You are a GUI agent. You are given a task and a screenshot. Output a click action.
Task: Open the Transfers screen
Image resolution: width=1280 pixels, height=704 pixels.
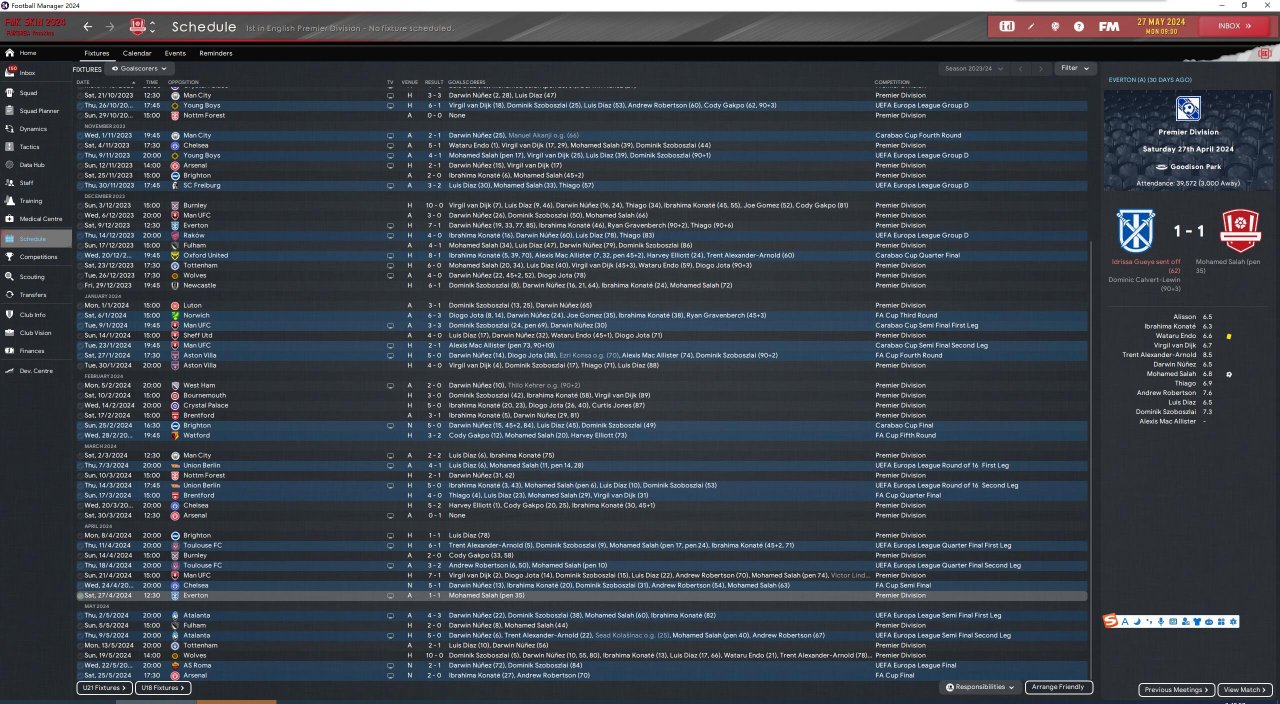(36, 295)
